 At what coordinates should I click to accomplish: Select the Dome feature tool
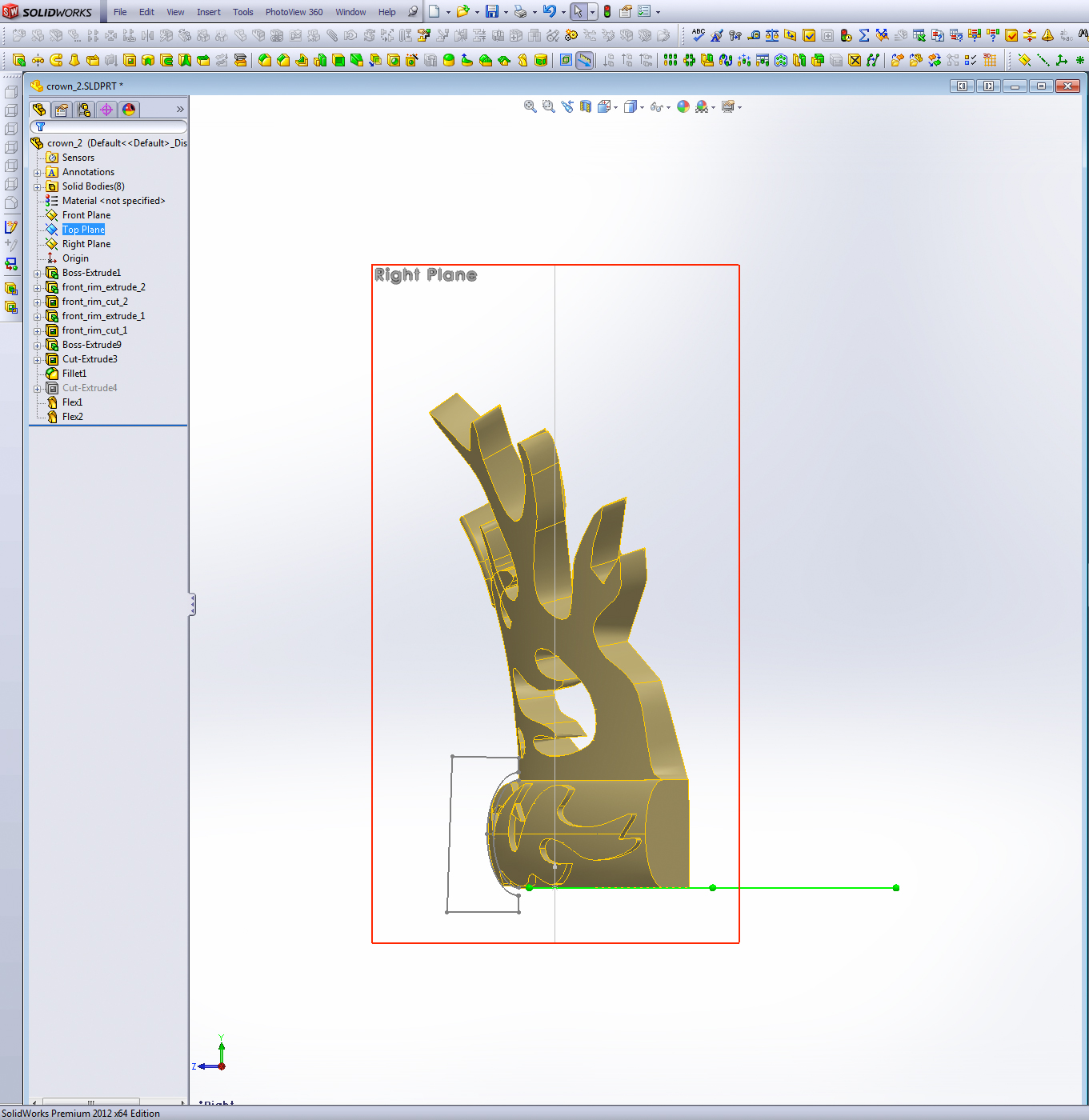(449, 60)
